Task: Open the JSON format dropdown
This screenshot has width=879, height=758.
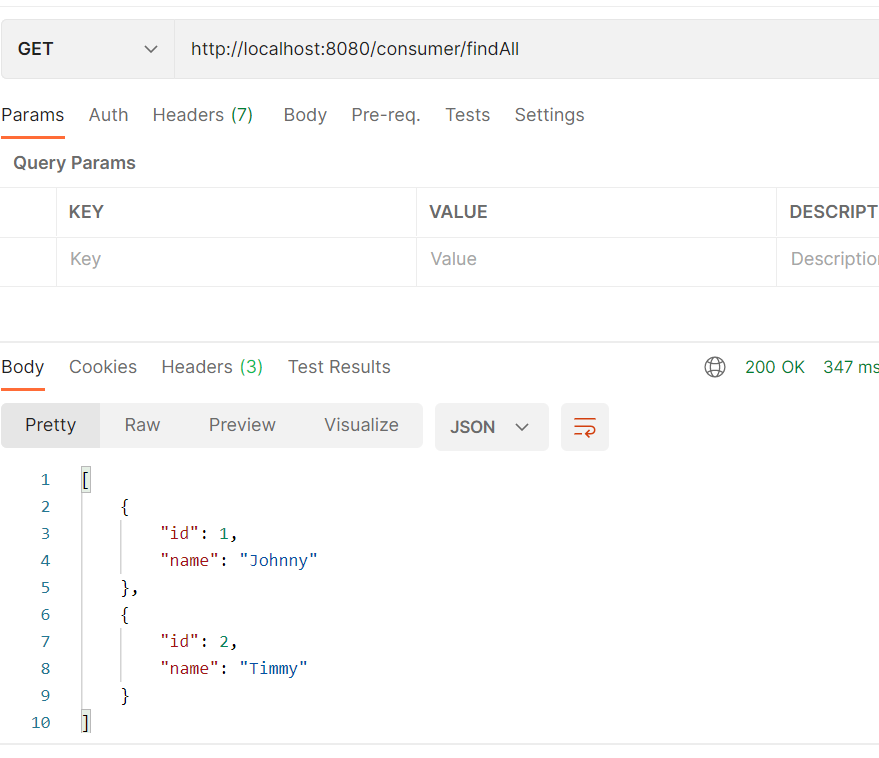Action: tap(492, 427)
